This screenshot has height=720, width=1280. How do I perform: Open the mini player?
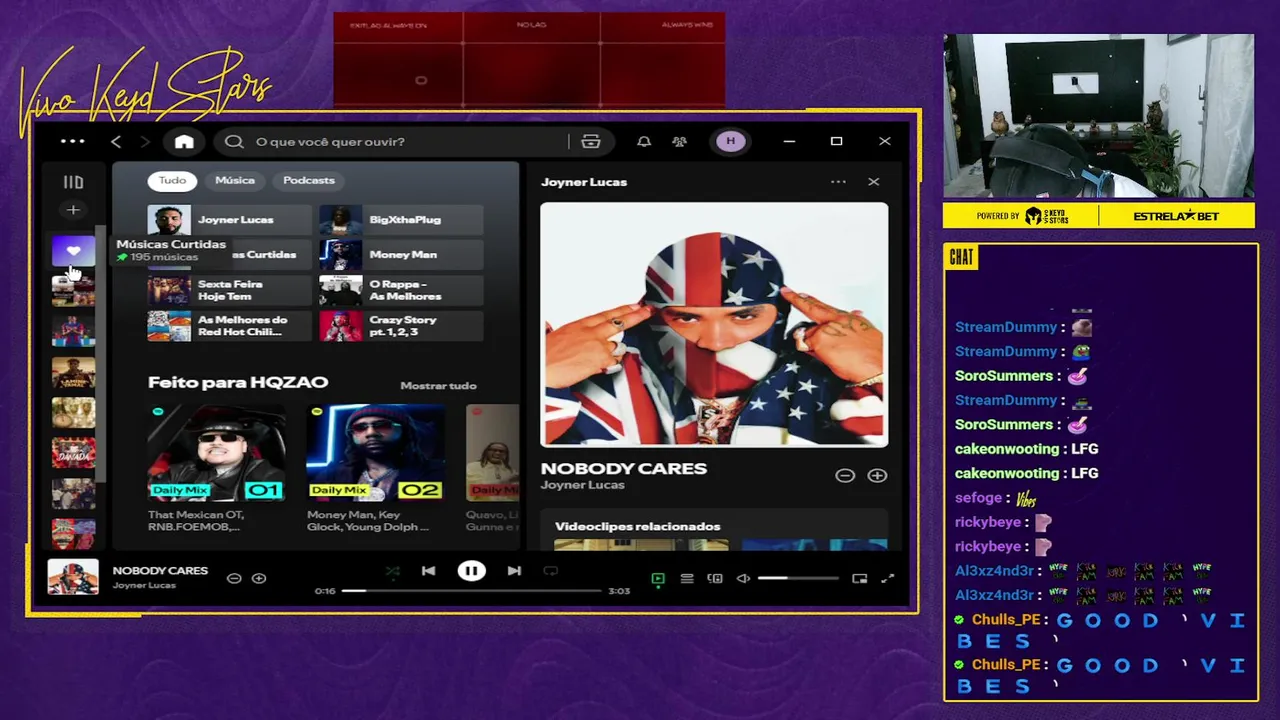pyautogui.click(x=859, y=579)
